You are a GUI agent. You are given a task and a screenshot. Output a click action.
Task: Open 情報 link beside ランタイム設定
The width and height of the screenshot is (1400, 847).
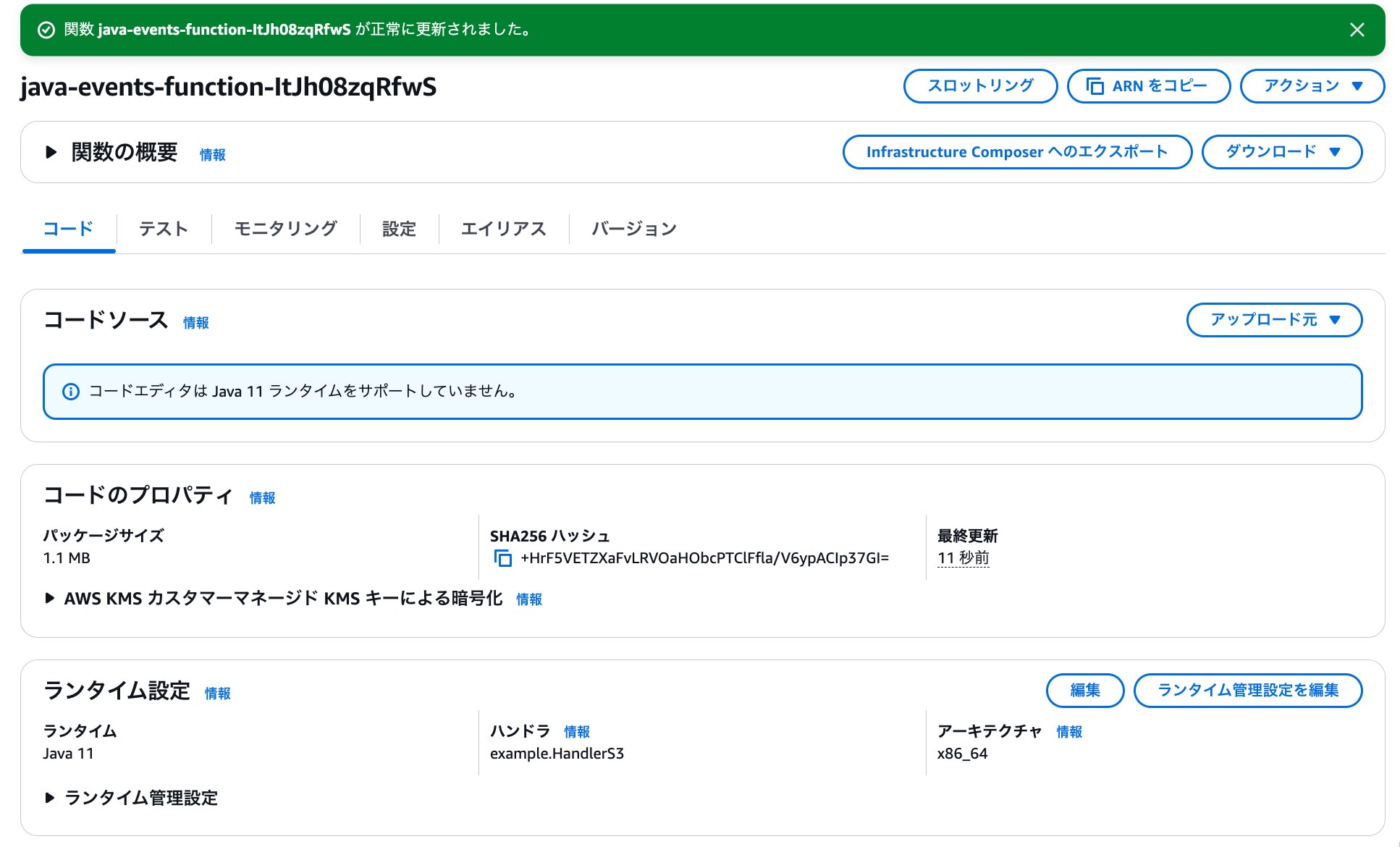[218, 694]
